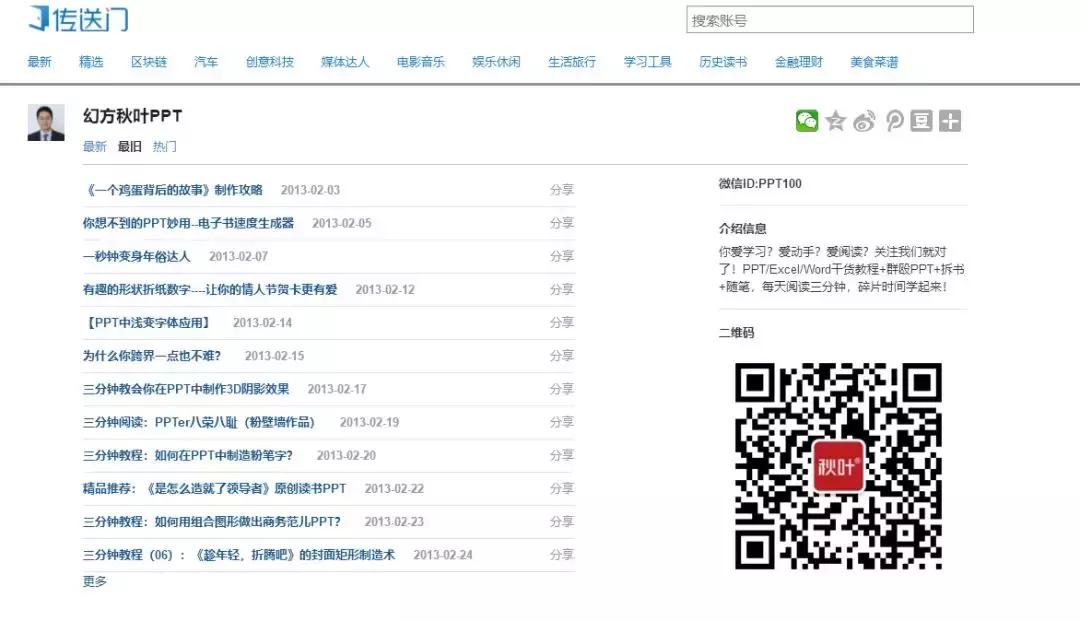Switch to the 最旧 sort tab

[128, 146]
